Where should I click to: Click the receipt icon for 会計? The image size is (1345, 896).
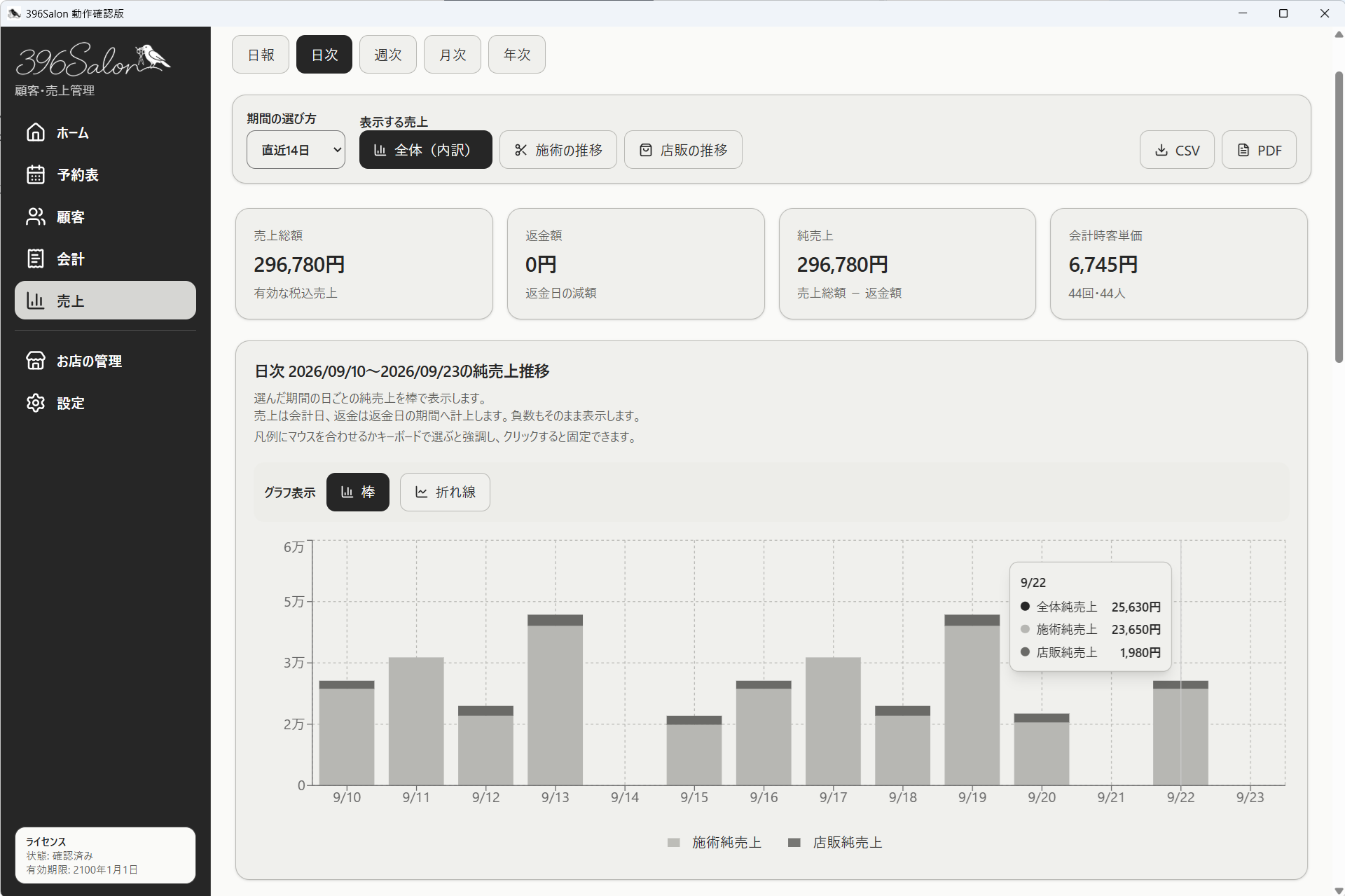click(x=36, y=259)
